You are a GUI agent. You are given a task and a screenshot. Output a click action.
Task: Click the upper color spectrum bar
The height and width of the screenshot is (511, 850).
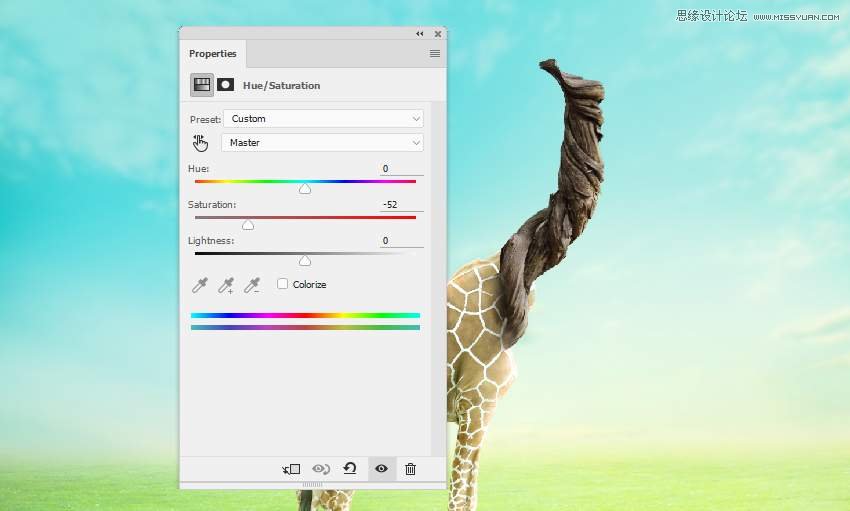pos(305,315)
